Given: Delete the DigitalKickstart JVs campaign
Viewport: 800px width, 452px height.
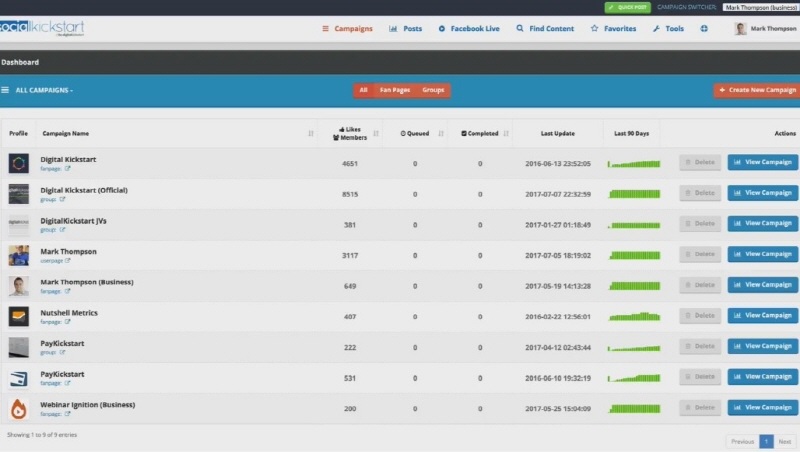Looking at the screenshot, I should pos(700,223).
